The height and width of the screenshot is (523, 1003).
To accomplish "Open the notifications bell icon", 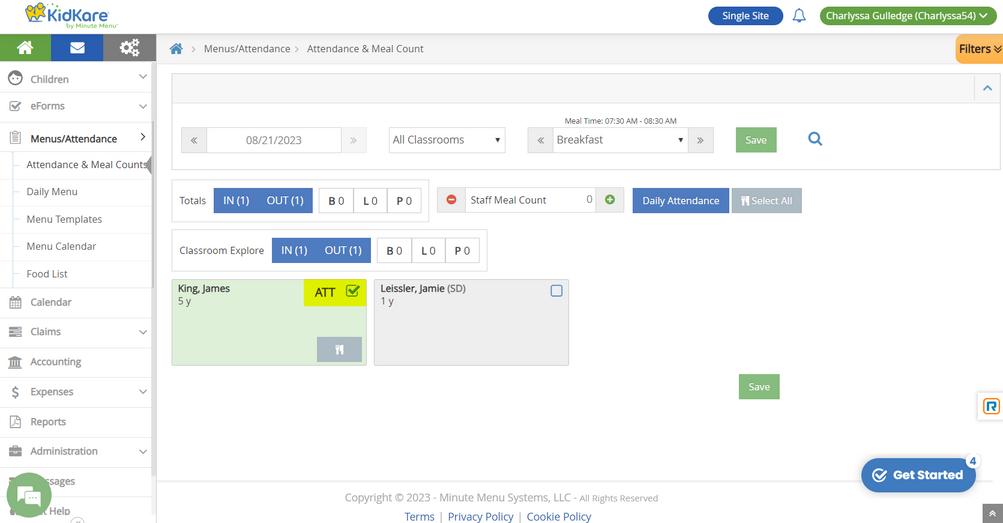I will [x=799, y=16].
